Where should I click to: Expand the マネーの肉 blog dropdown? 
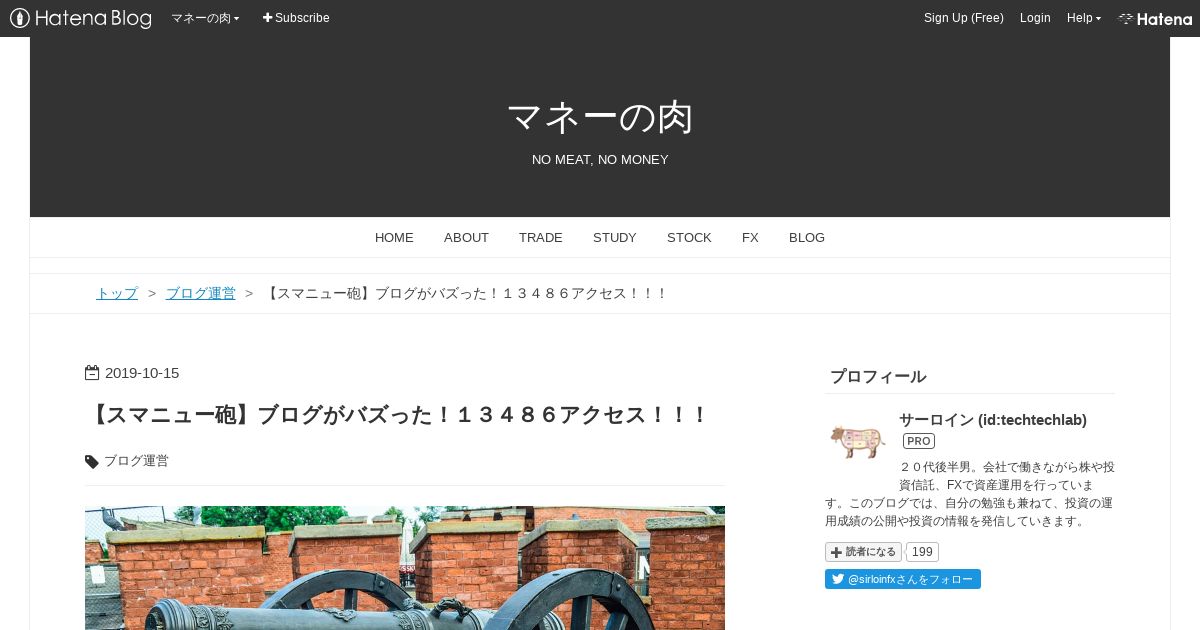205,18
